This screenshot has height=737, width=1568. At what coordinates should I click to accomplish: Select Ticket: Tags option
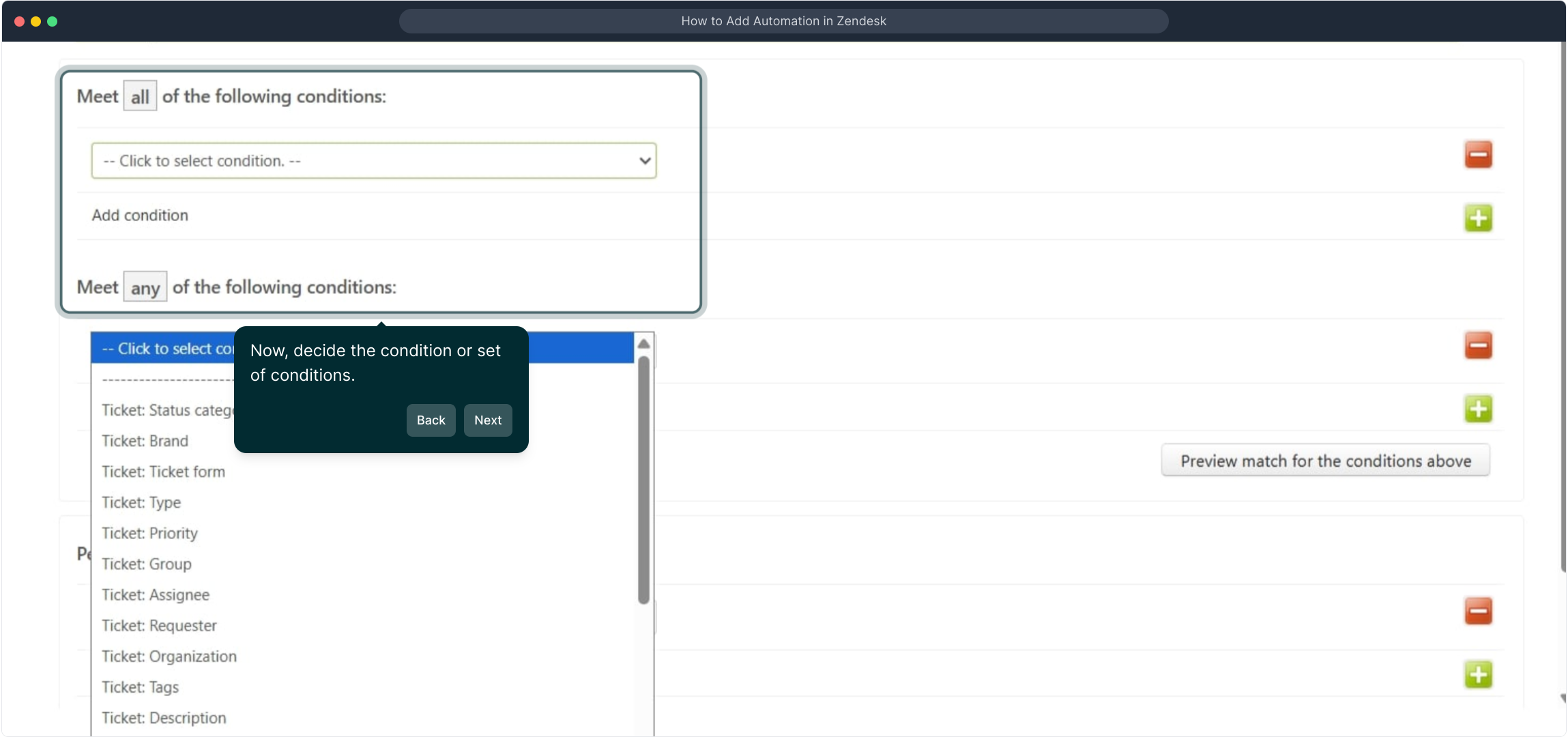pyautogui.click(x=141, y=687)
